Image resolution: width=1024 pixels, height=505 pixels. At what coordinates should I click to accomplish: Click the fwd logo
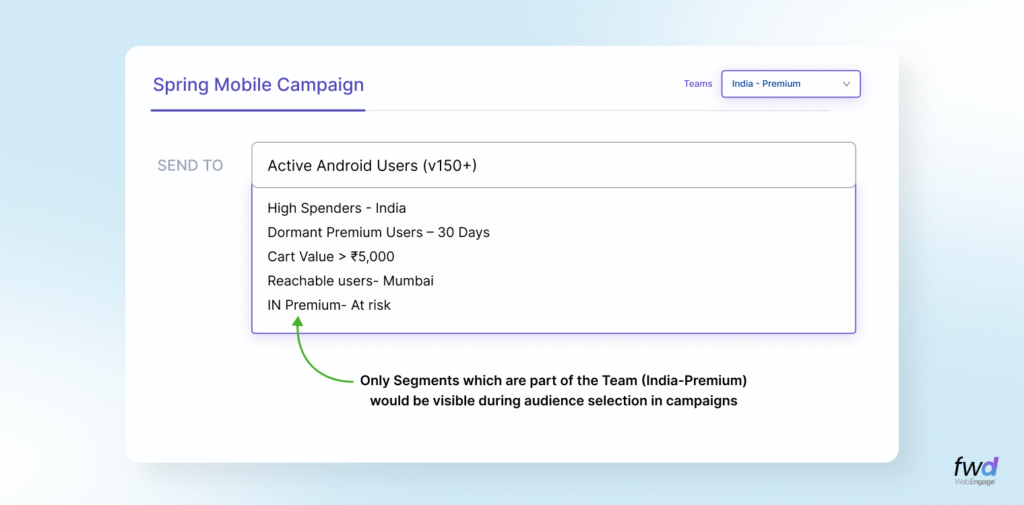[x=976, y=466]
